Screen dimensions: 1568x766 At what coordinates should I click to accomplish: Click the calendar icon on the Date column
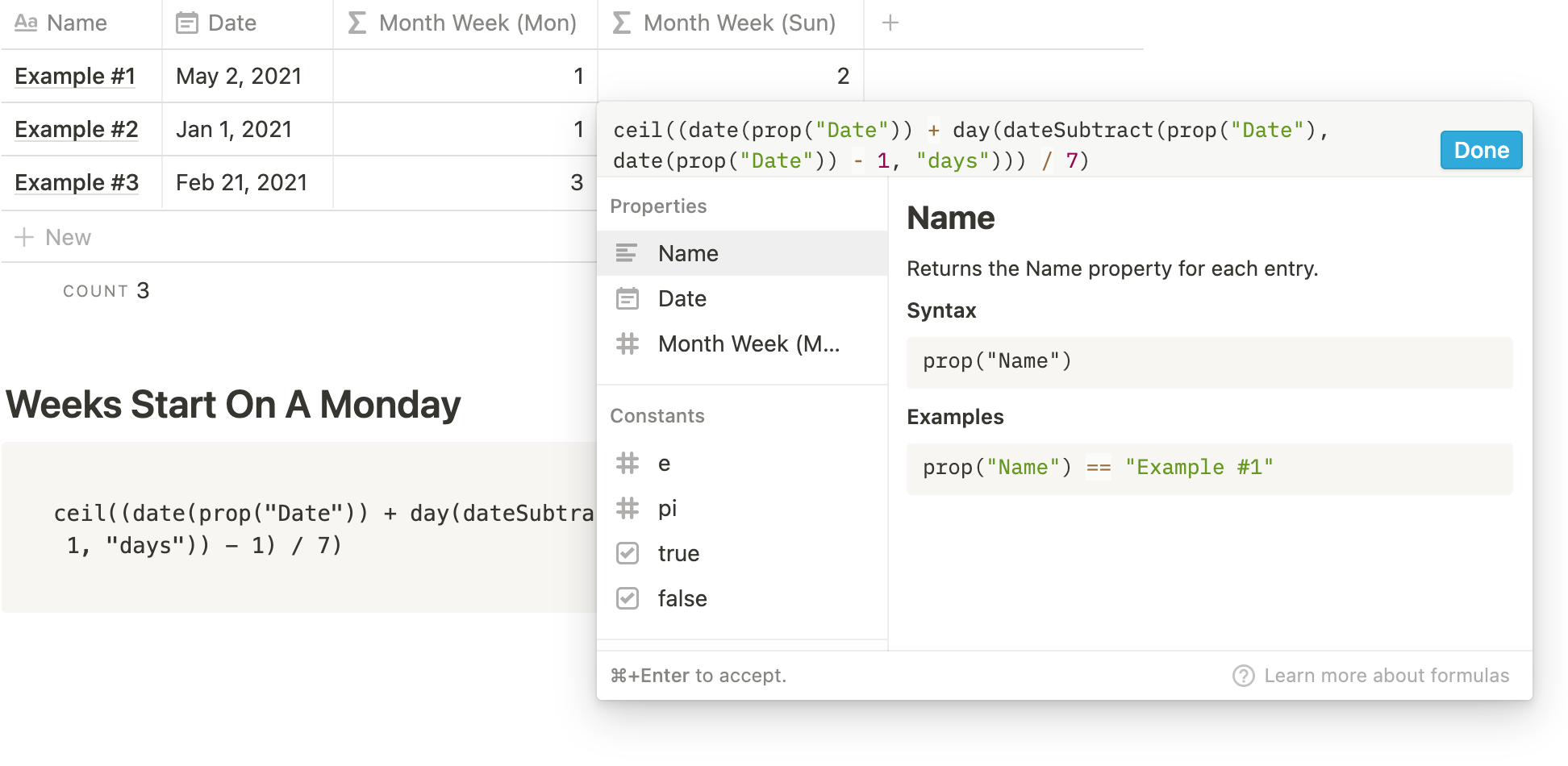click(187, 23)
